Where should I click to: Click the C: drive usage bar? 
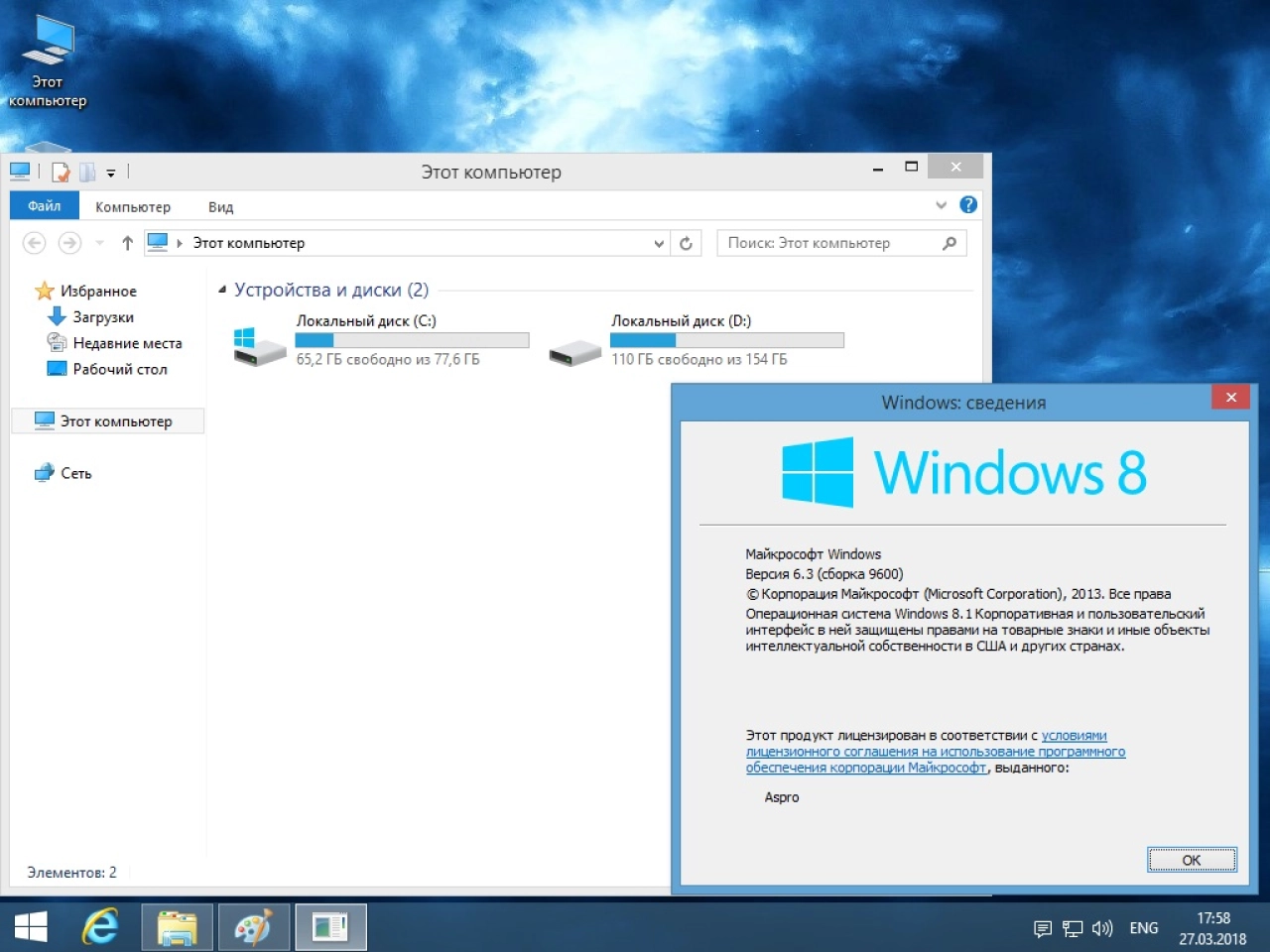point(412,340)
